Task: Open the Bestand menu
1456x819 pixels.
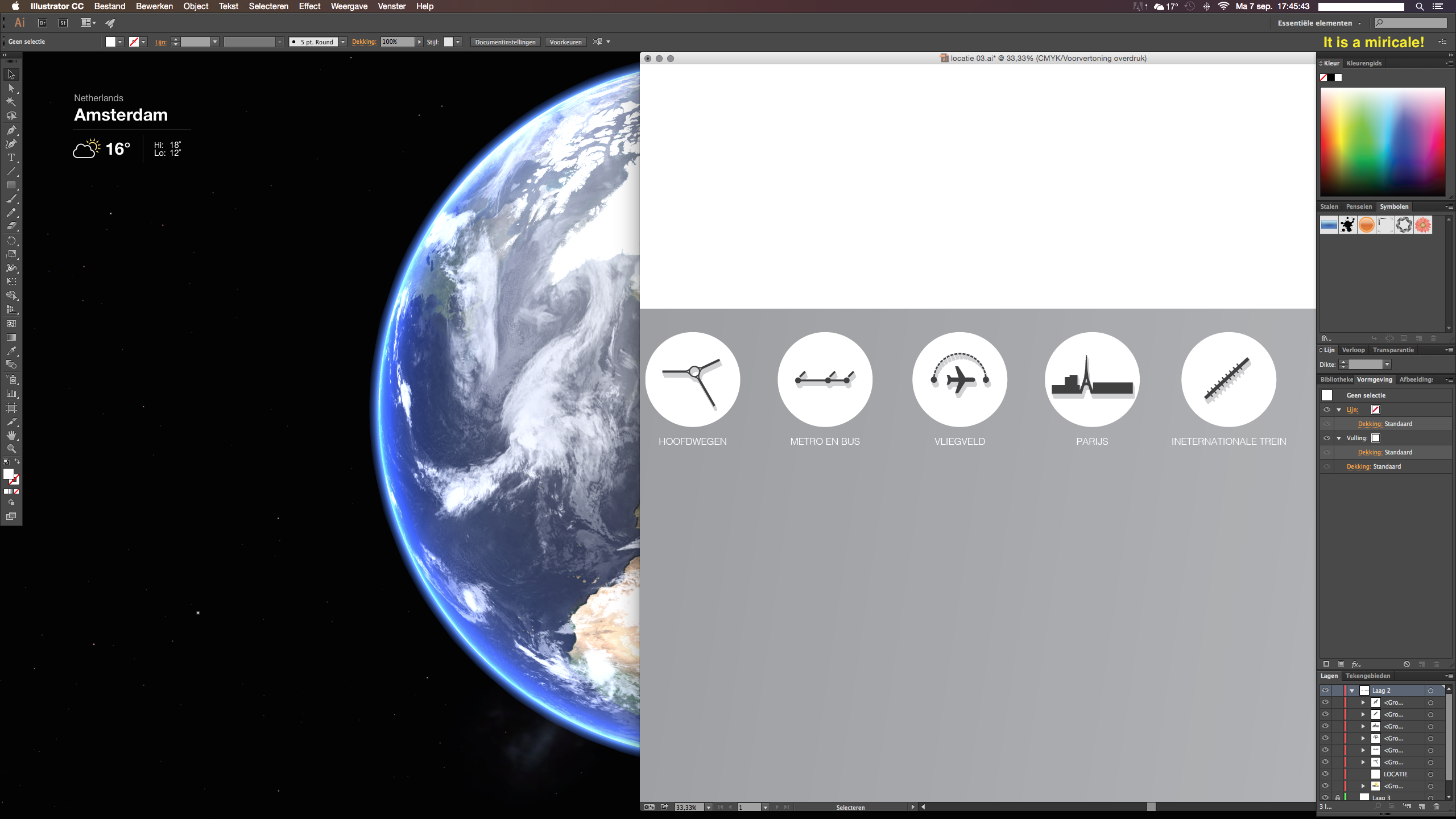Action: pos(109,6)
